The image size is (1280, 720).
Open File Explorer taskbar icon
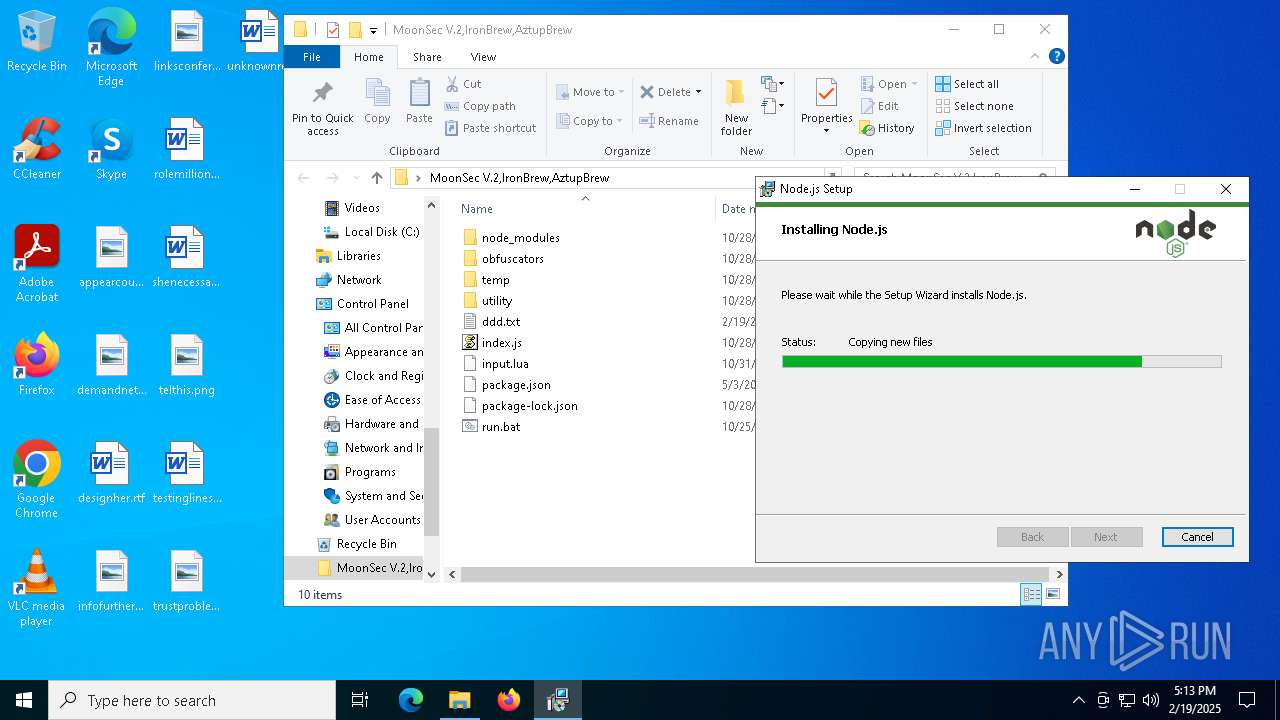coord(459,700)
